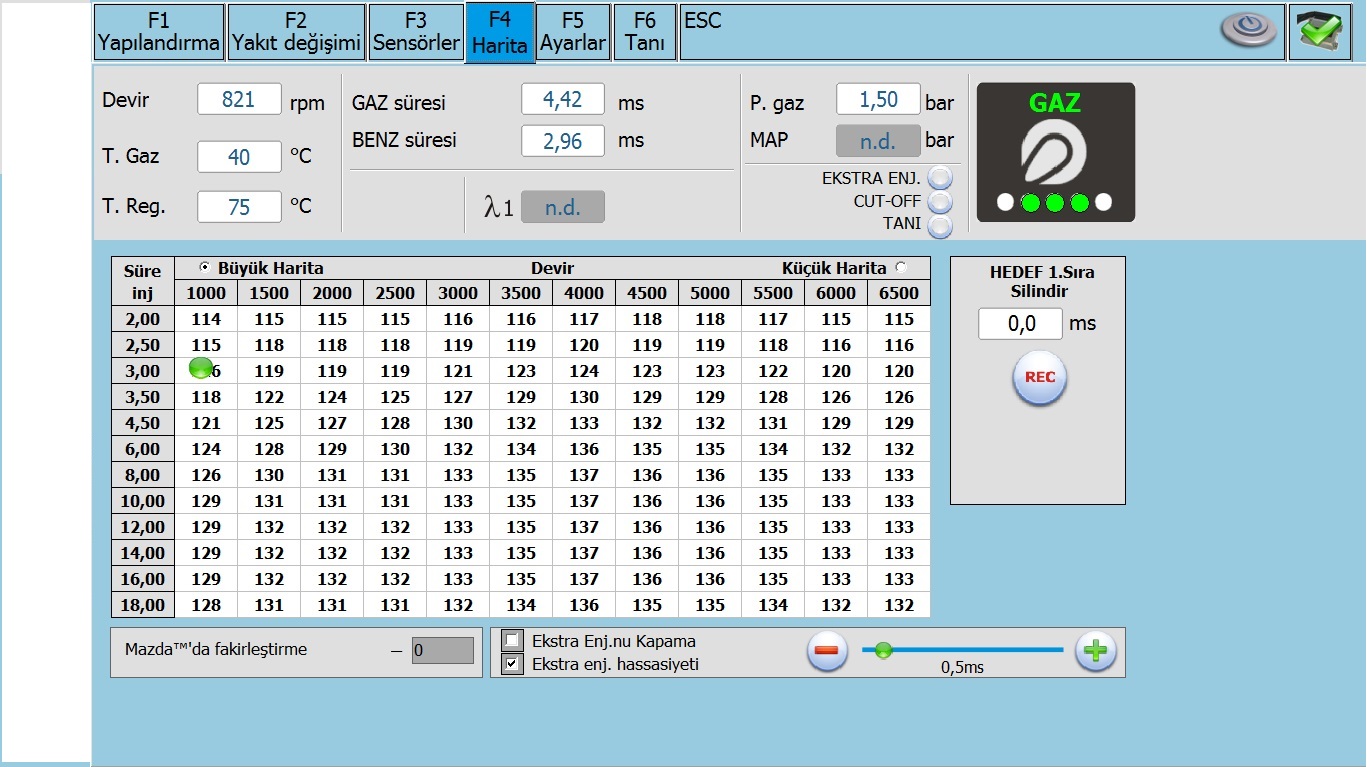Click the 6500 rpm column header
The height and width of the screenshot is (767, 1367).
point(899,293)
